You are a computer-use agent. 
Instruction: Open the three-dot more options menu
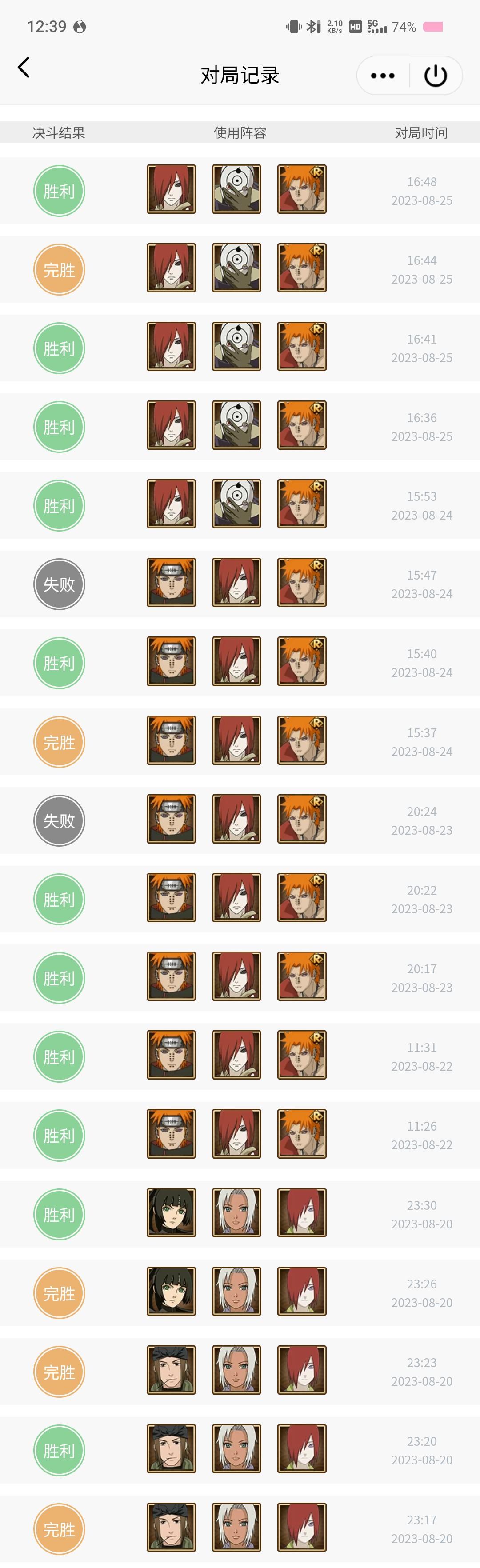tap(383, 76)
